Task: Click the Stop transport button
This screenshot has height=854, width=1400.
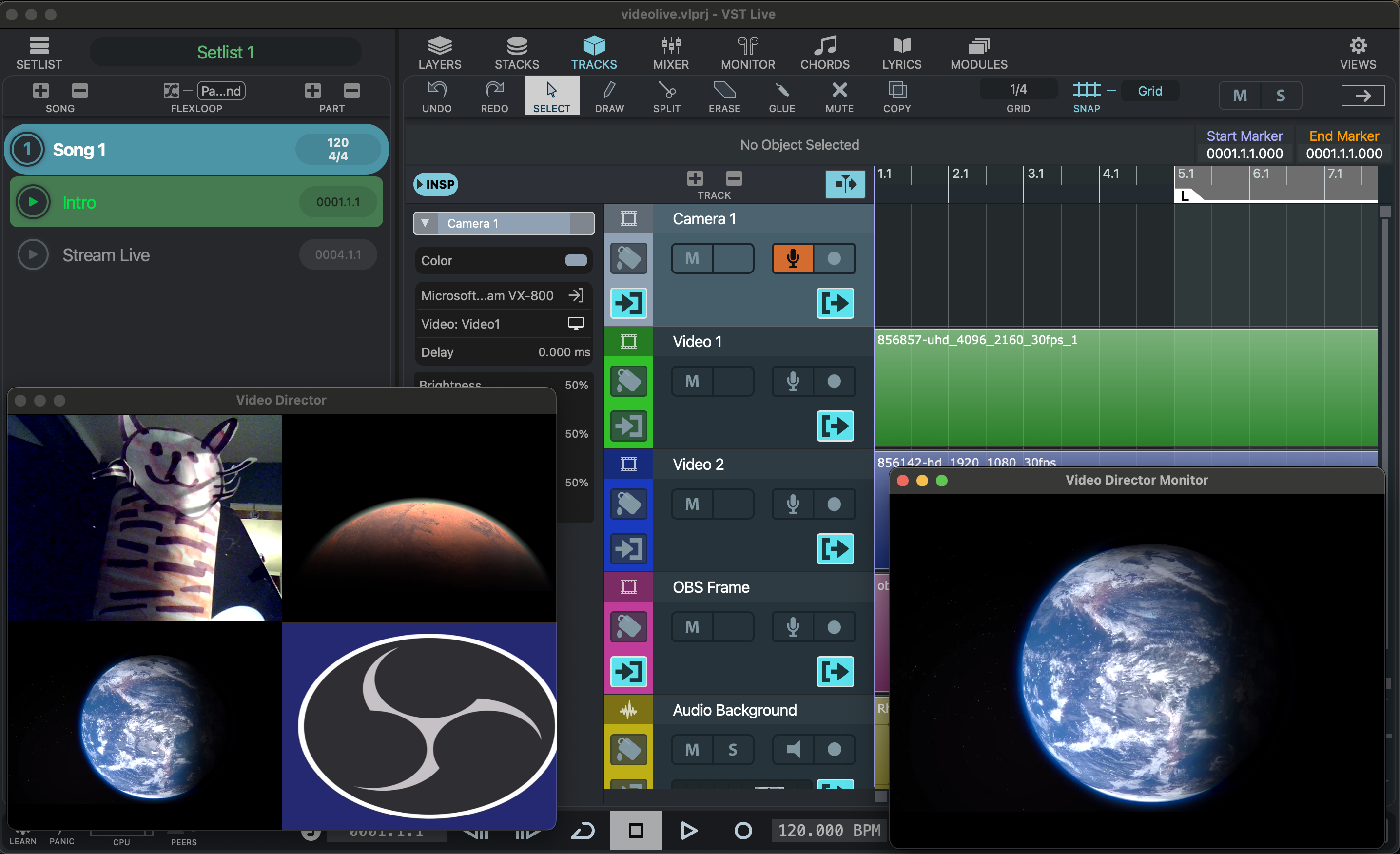Action: [x=635, y=831]
